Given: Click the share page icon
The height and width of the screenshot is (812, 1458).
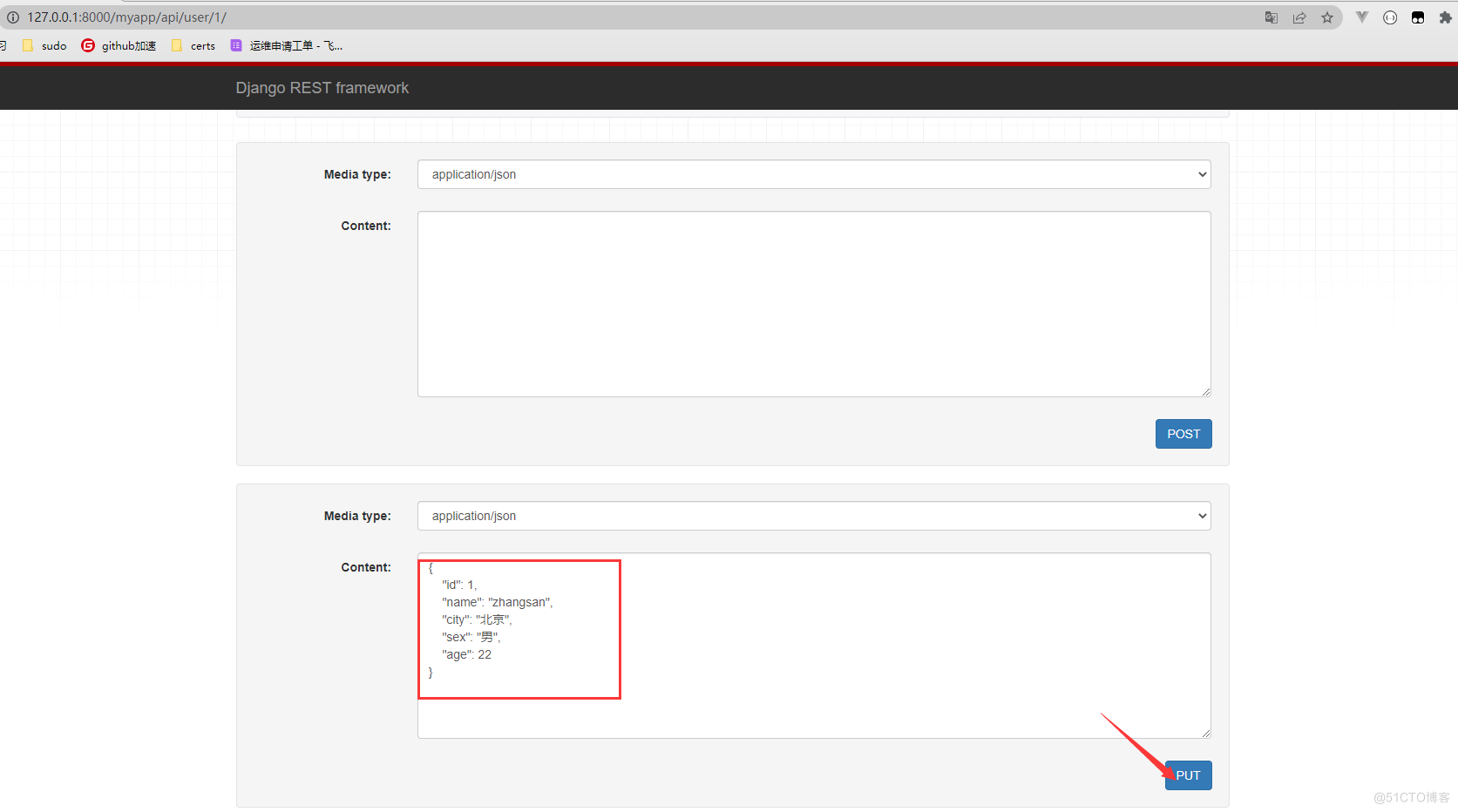Looking at the screenshot, I should 1299,17.
